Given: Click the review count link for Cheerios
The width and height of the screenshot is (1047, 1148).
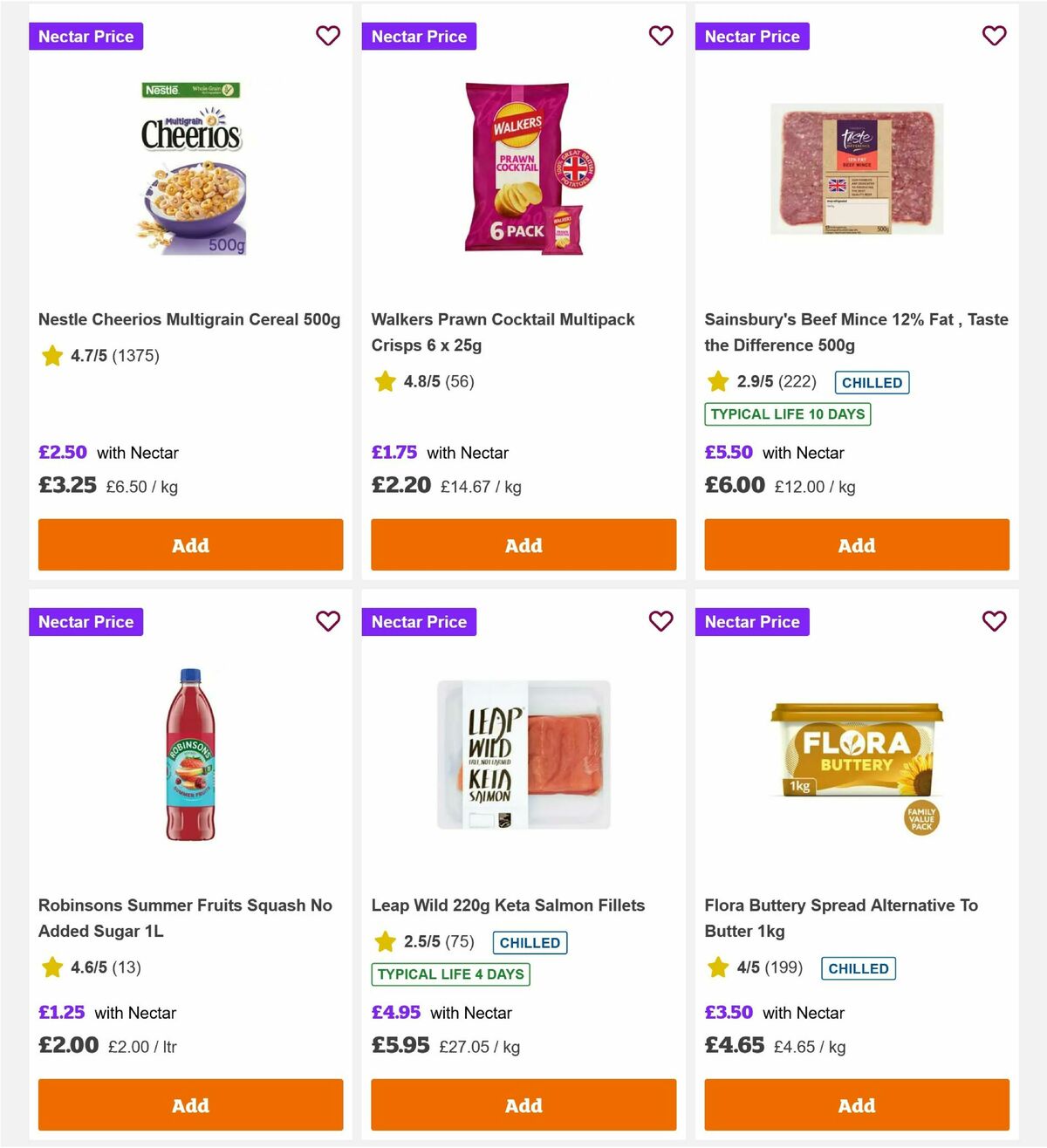Looking at the screenshot, I should tap(136, 356).
